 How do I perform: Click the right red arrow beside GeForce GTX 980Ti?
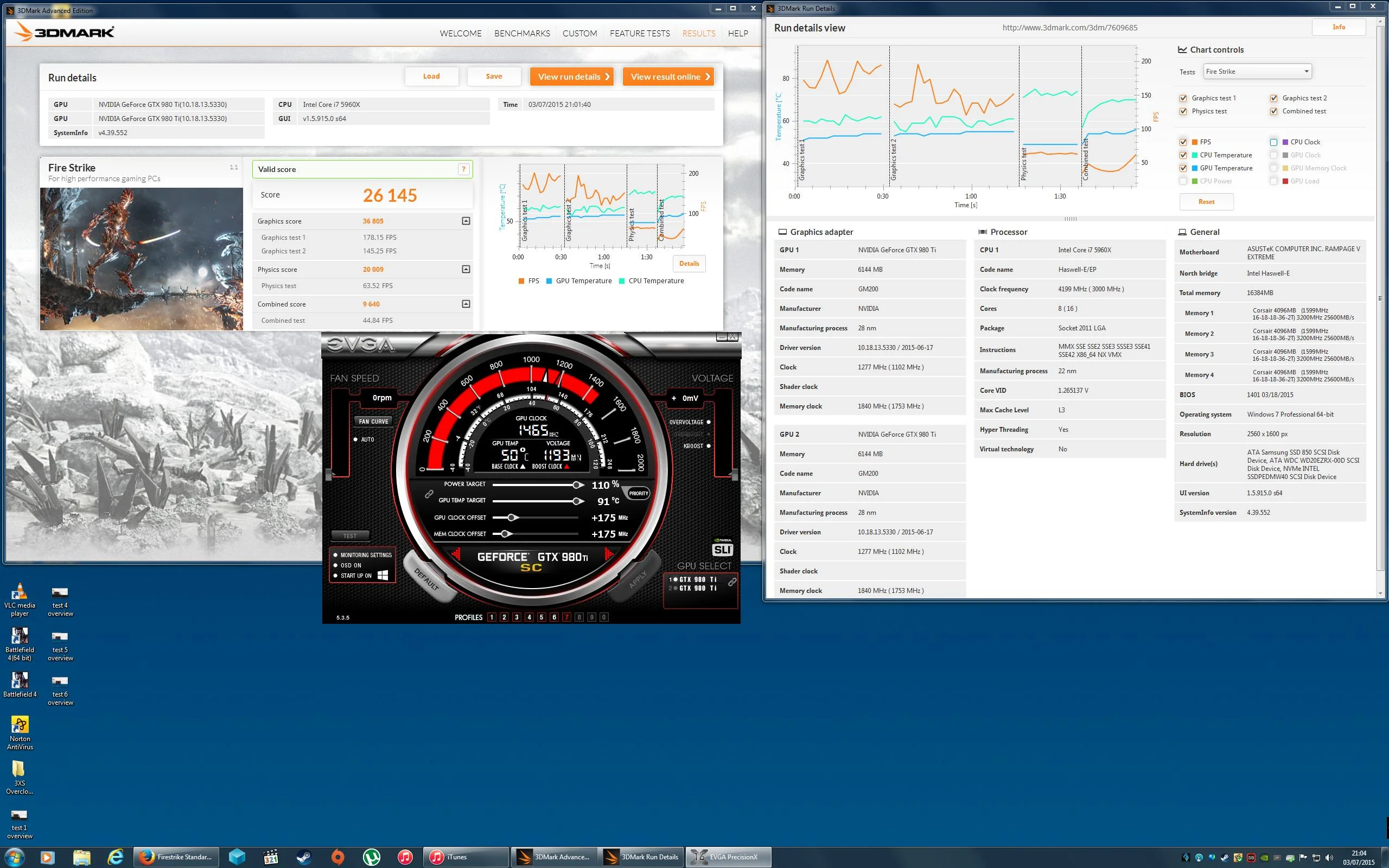[x=608, y=554]
